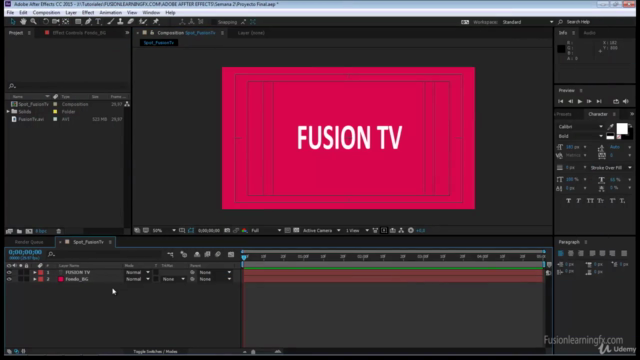Open the 50% magnification dropdown
The height and width of the screenshot is (360, 640).
pos(164,231)
